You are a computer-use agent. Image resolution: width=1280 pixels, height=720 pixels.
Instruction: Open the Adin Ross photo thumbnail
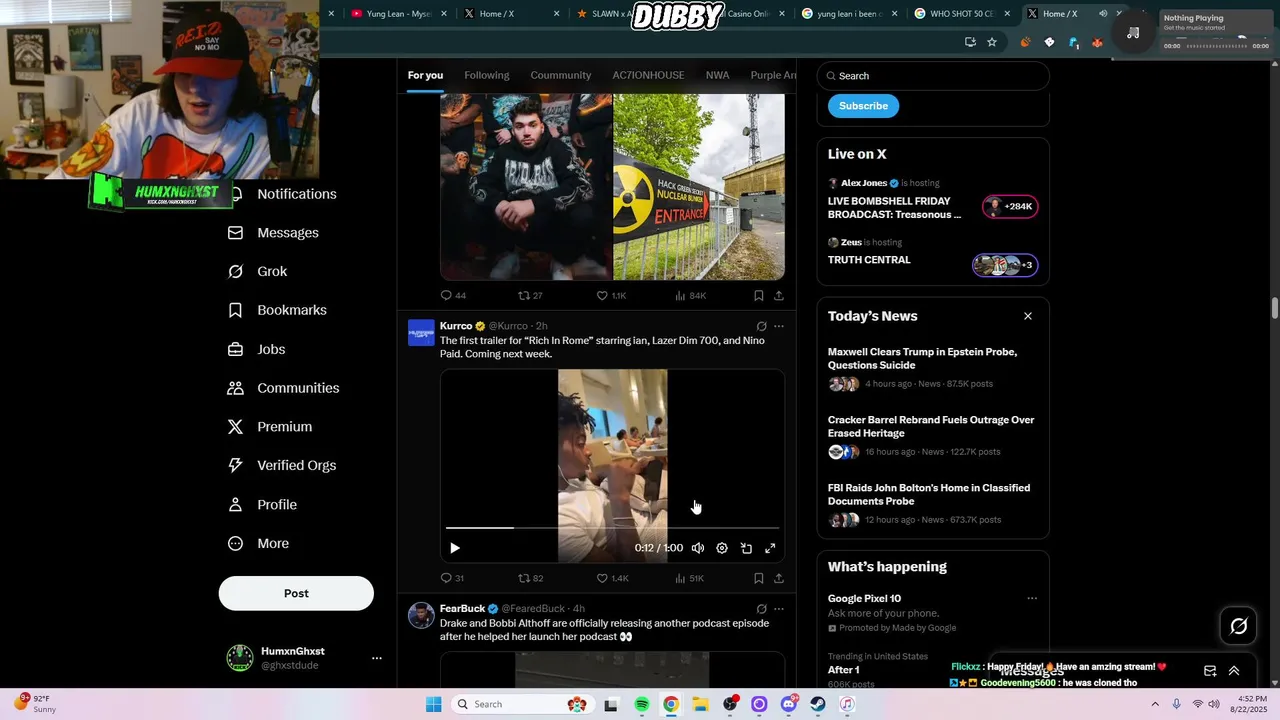tap(526, 187)
